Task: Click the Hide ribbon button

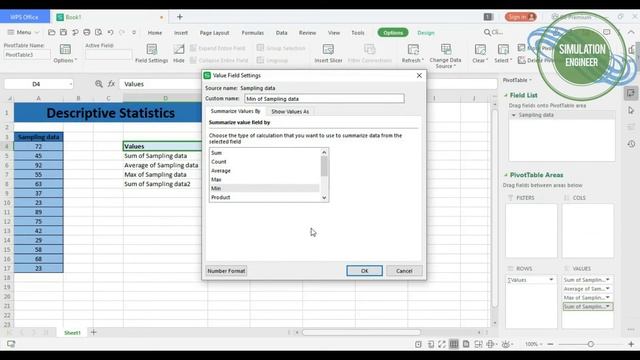Action: [179, 53]
